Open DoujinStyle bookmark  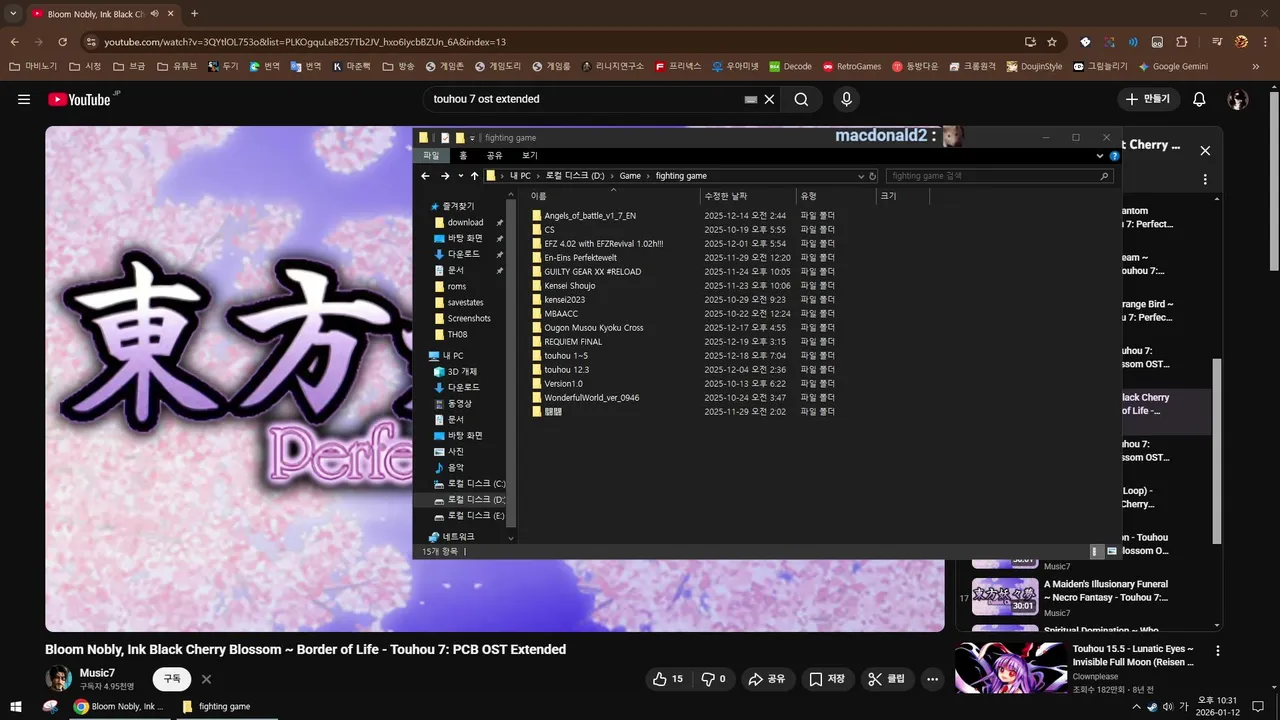point(1034,67)
